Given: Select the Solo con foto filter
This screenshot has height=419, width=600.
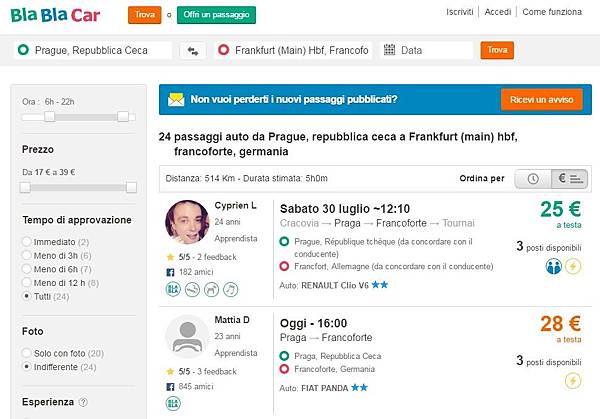Looking at the screenshot, I should point(27,353).
